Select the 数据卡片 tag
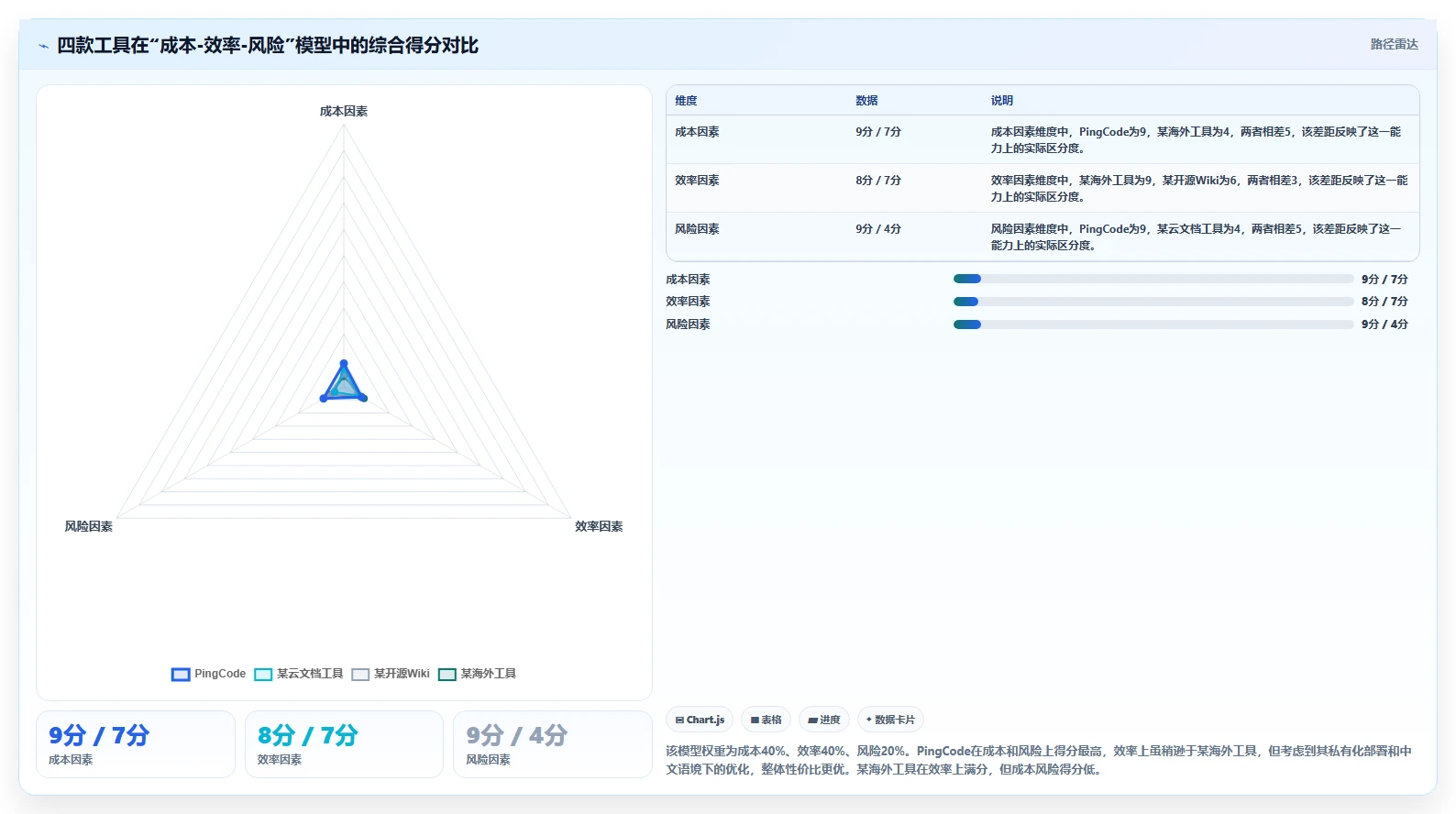The width and height of the screenshot is (1456, 814). pos(890,720)
